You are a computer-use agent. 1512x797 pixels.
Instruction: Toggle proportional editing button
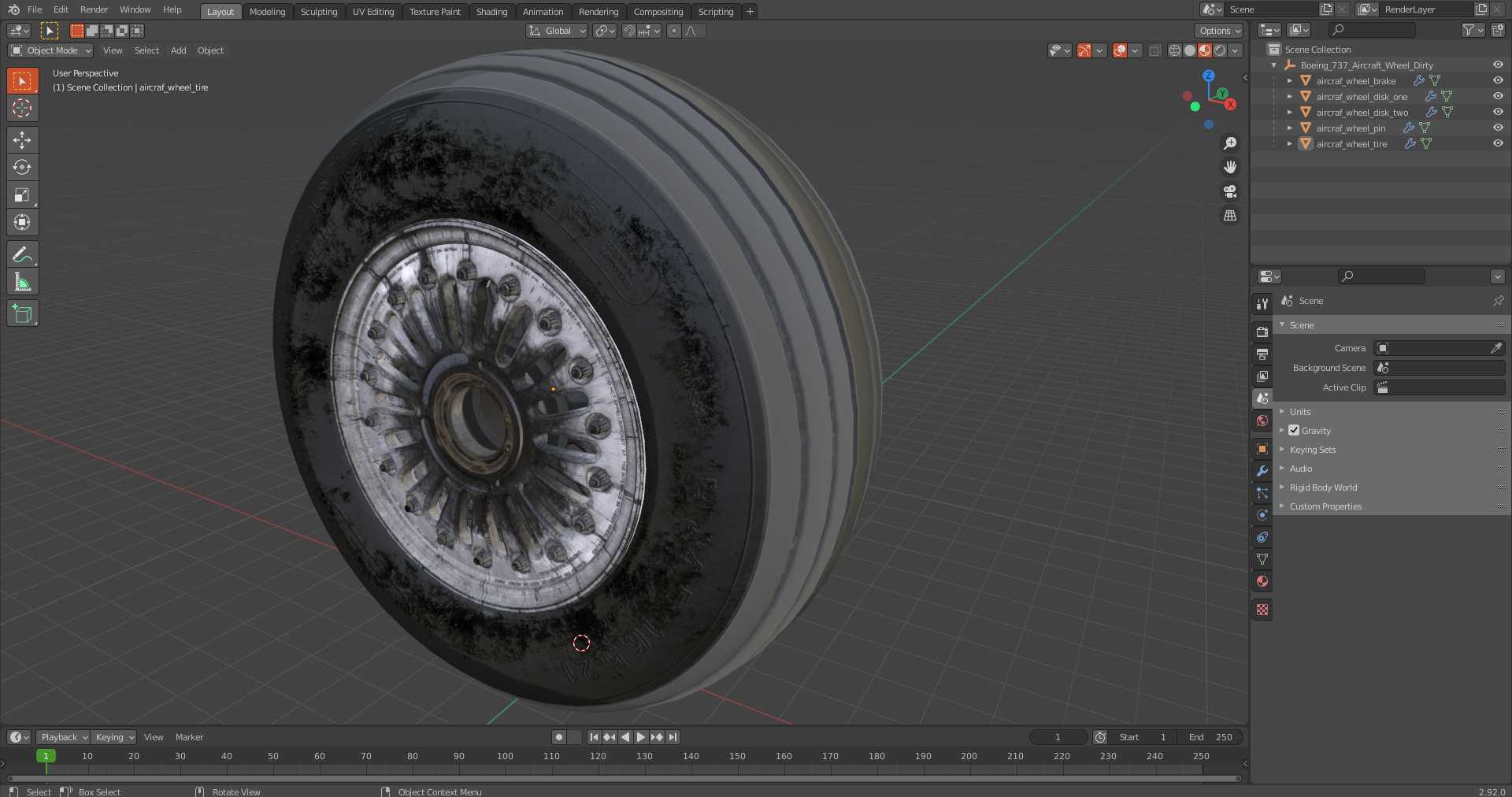pyautogui.click(x=673, y=31)
